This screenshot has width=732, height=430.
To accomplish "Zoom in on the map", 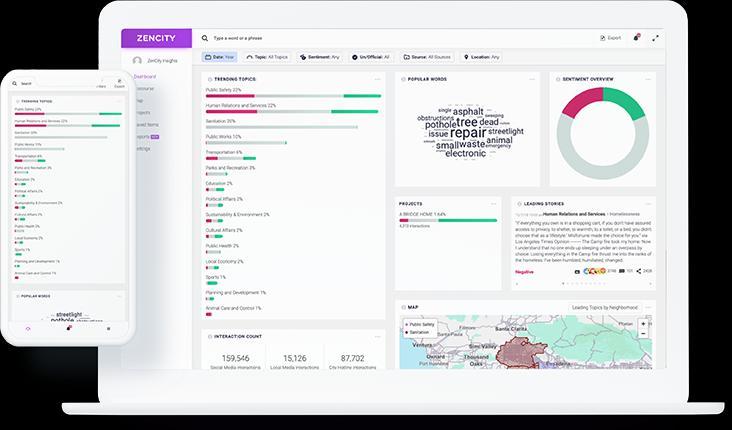I will click(x=643, y=324).
